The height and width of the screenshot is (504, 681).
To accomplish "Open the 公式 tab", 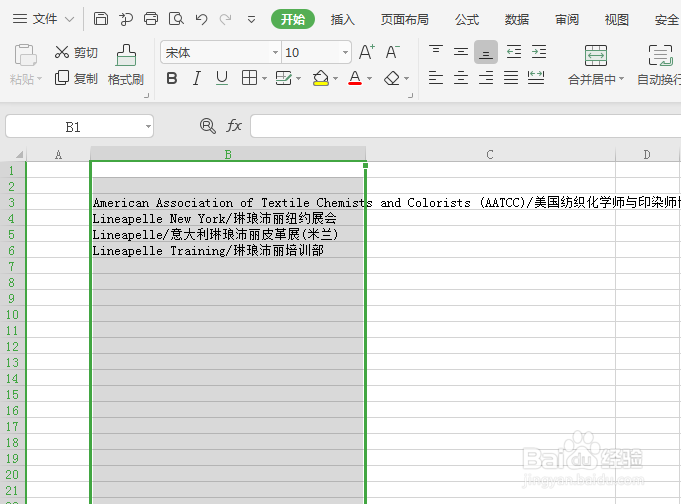I will pos(467,20).
